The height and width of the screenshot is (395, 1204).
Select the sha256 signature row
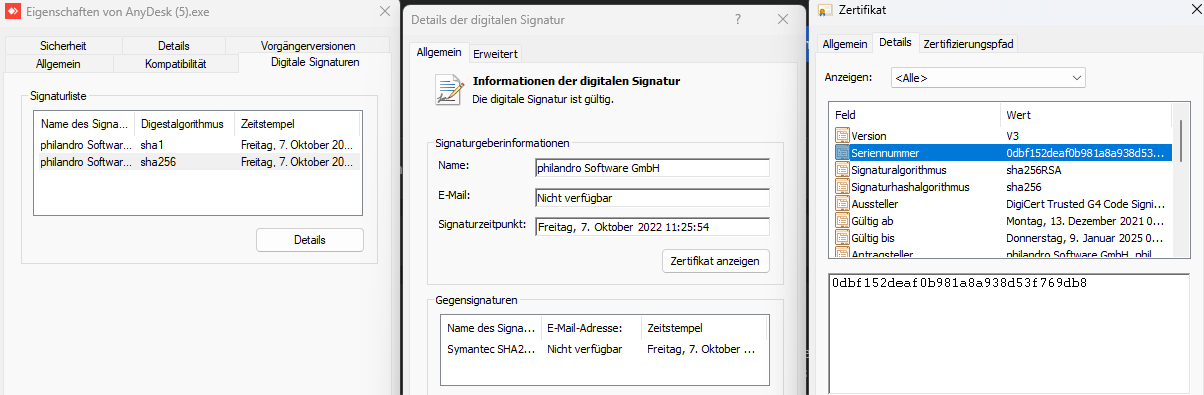(197, 162)
